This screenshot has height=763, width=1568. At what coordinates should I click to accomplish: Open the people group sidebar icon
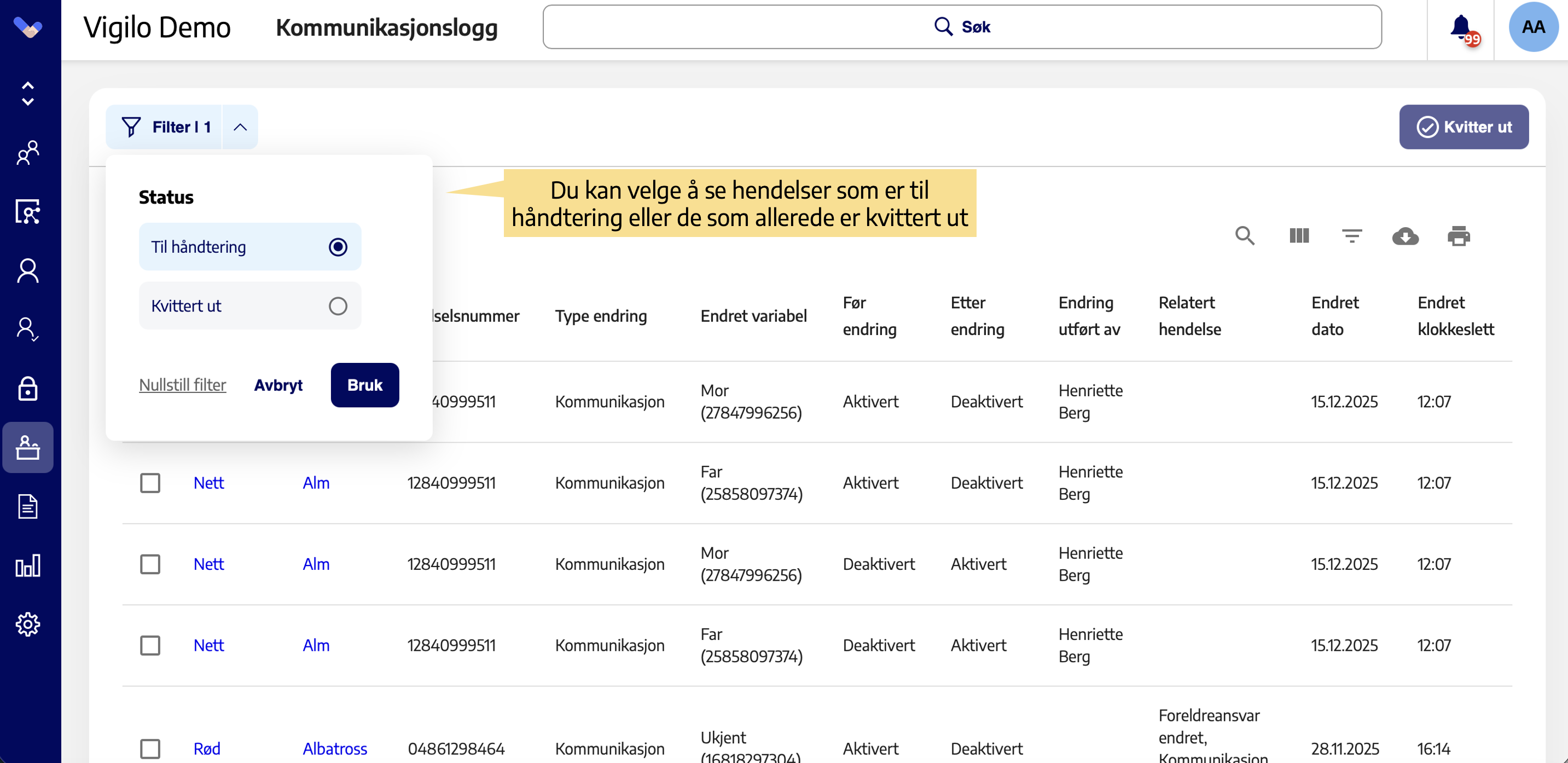[28, 152]
